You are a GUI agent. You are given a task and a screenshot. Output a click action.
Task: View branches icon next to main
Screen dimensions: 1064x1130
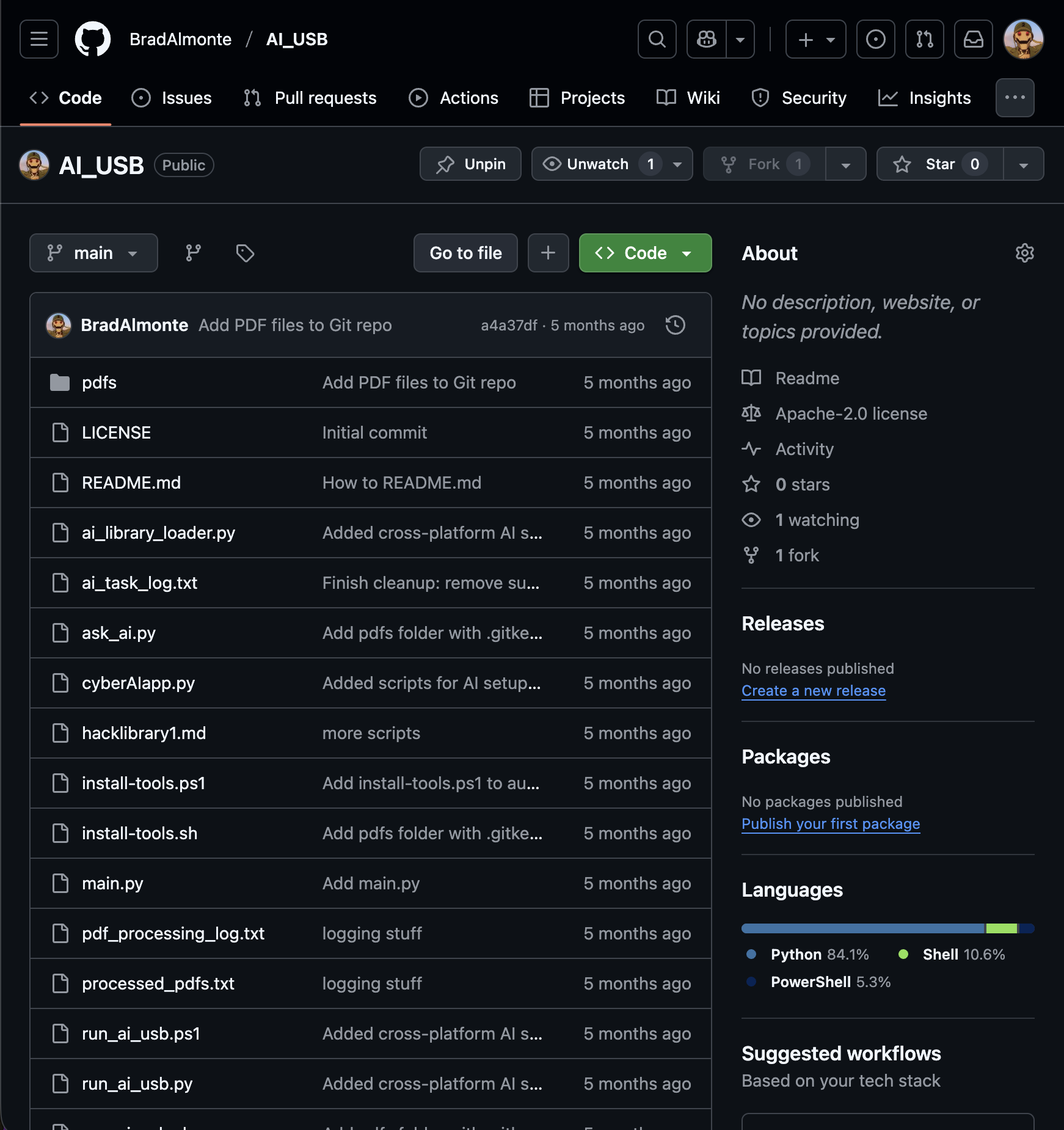pyautogui.click(x=193, y=253)
